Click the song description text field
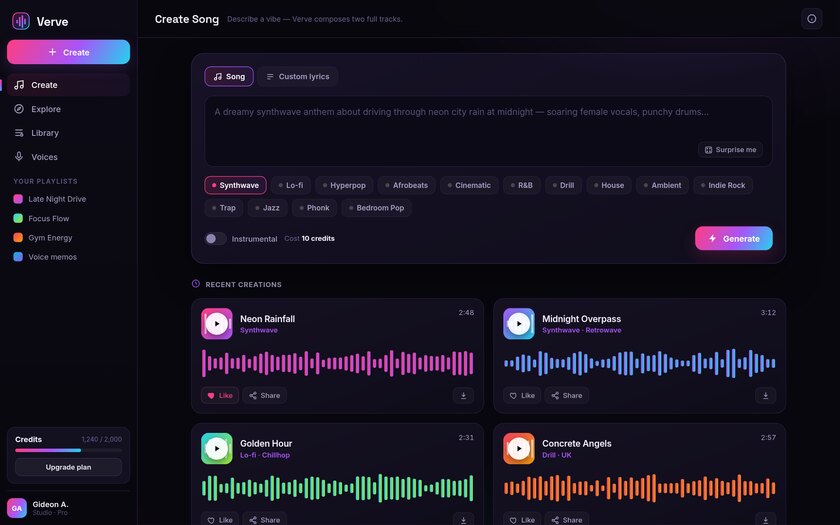840x525 pixels. click(488, 131)
